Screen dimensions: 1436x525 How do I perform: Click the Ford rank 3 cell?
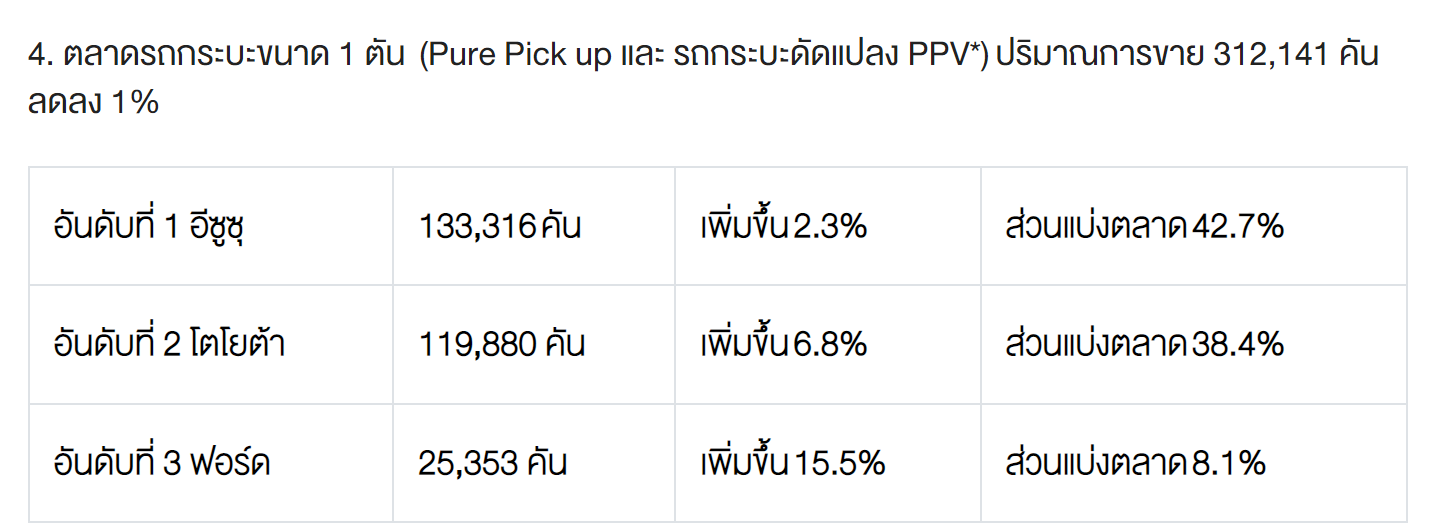162,463
